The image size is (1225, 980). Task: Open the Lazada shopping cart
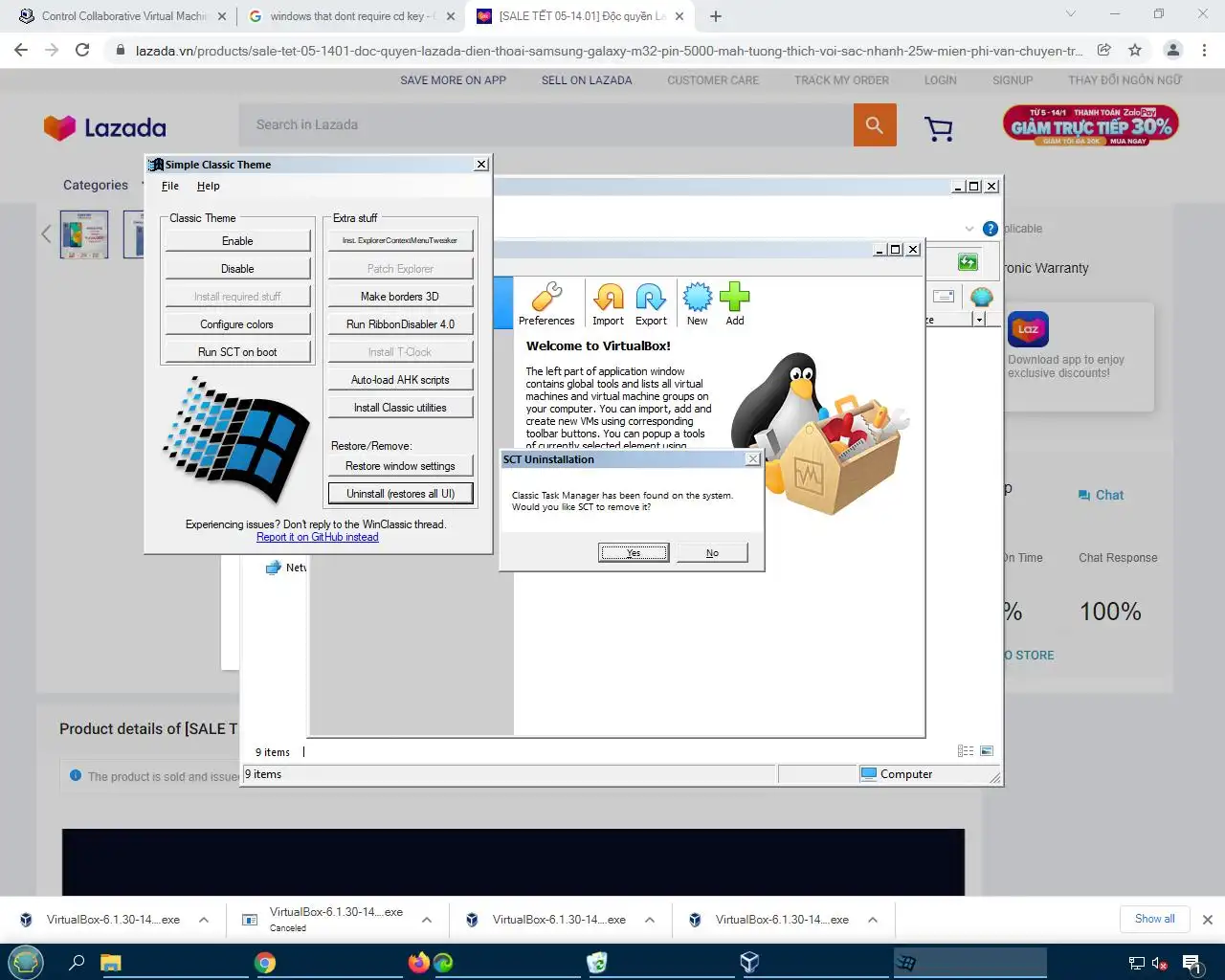point(939,127)
